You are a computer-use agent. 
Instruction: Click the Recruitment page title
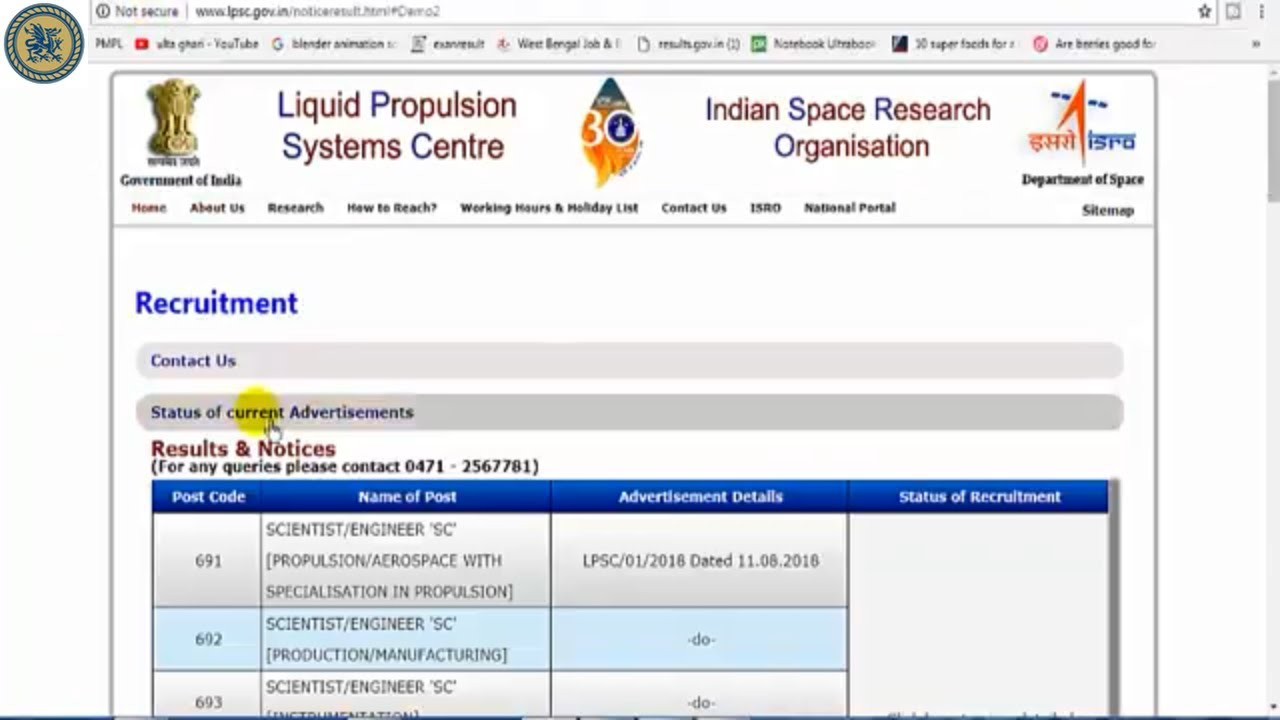(x=216, y=303)
